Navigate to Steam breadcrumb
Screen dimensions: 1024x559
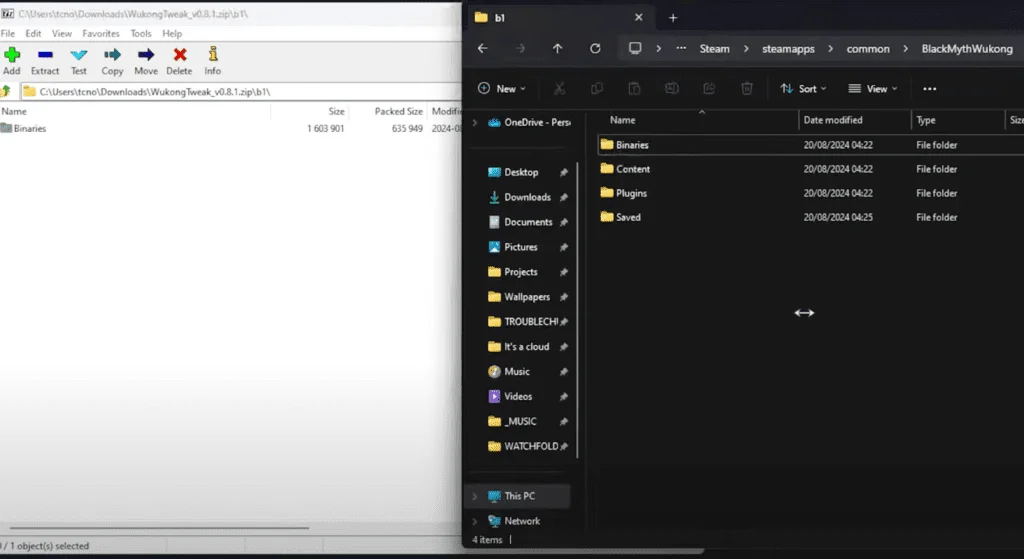(714, 49)
